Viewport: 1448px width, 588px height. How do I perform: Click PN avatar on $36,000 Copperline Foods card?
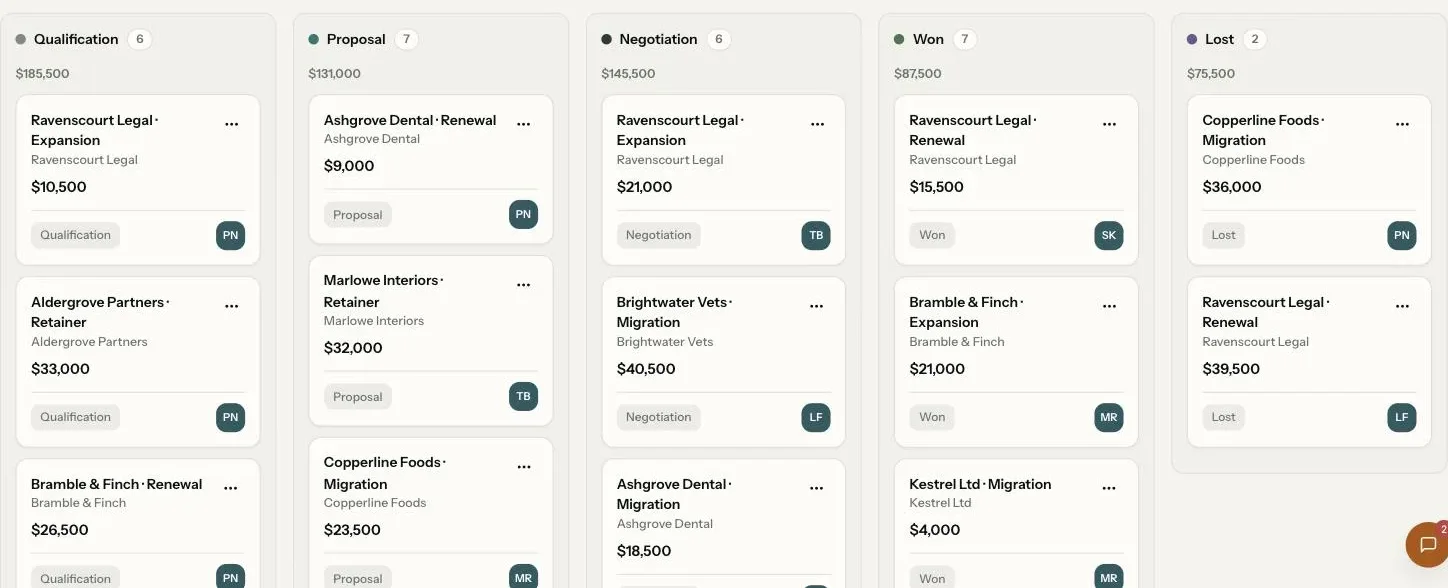pyautogui.click(x=1402, y=235)
